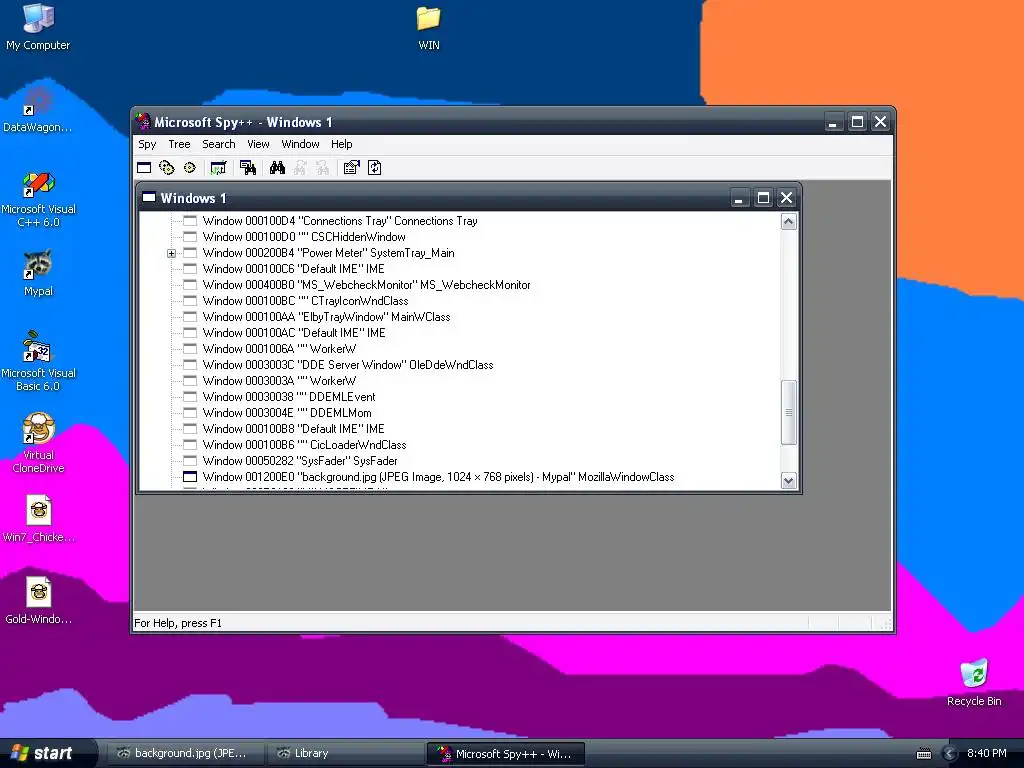The width and height of the screenshot is (1024, 768).
Task: Open the Processes view toolbar icon
Action: pyautogui.click(x=167, y=168)
